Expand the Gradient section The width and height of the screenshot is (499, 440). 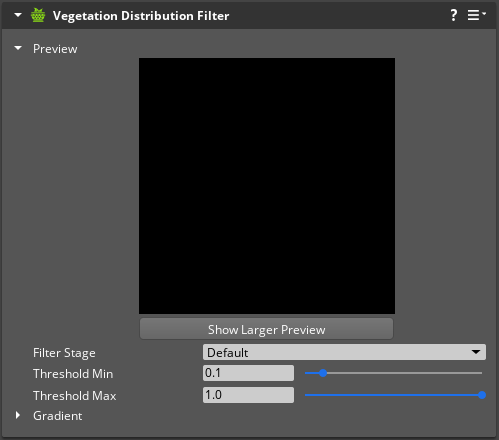[x=18, y=415]
